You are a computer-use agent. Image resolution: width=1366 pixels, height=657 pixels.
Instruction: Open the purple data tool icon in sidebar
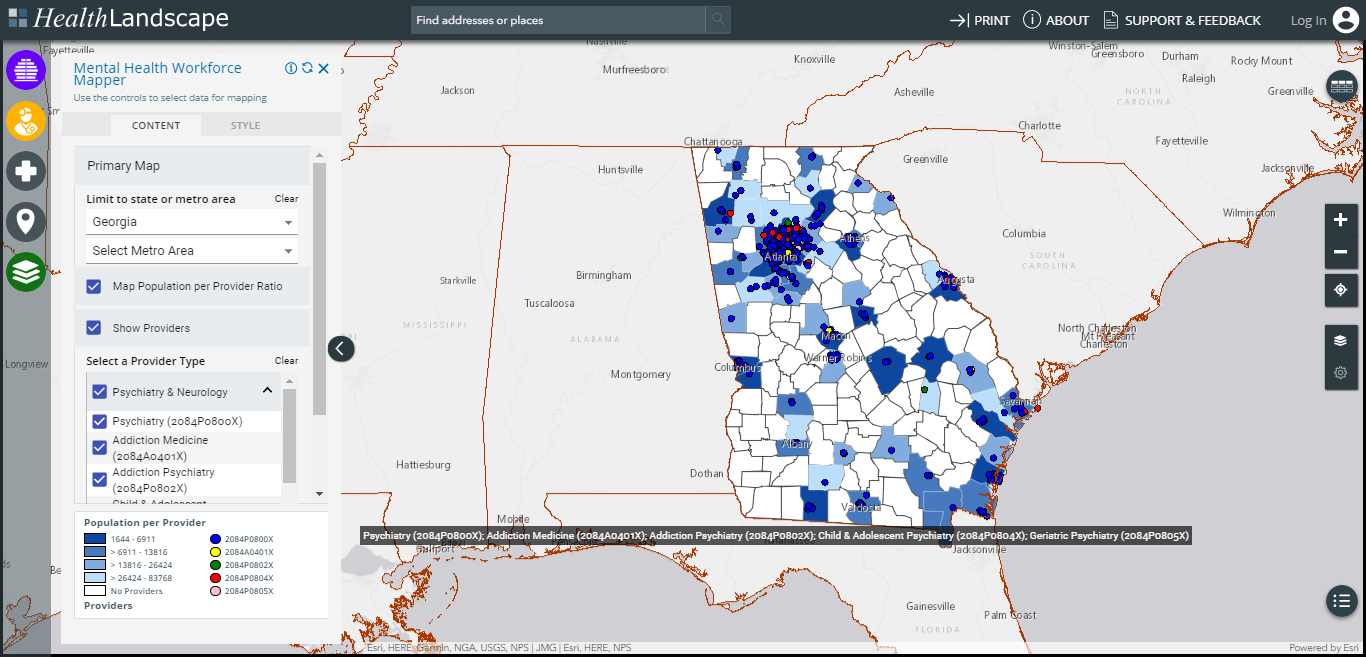tap(26, 70)
